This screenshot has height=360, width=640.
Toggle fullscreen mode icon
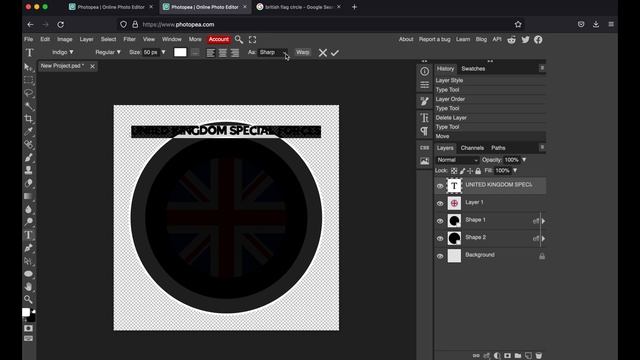(252, 40)
